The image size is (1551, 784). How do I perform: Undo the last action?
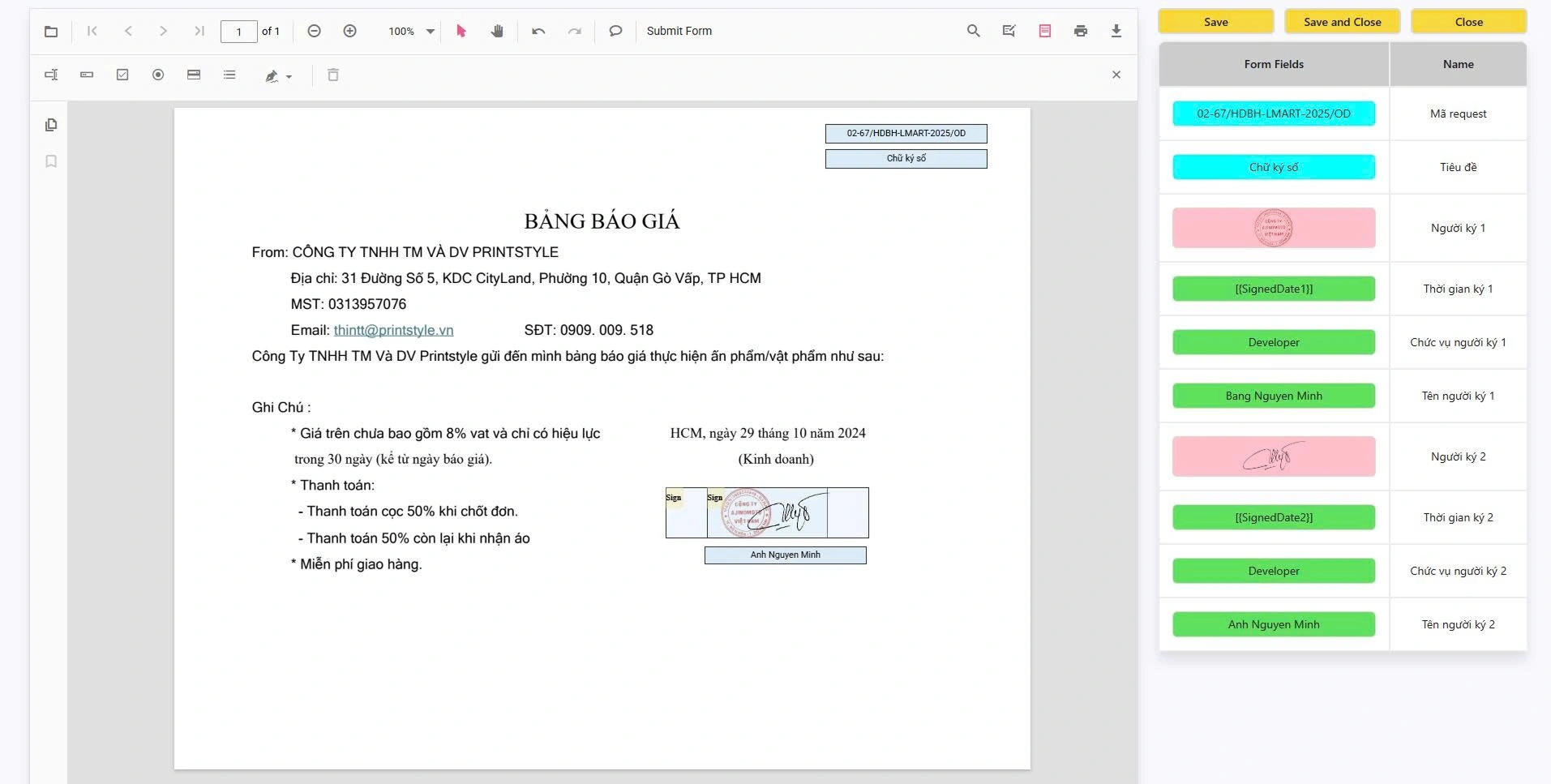point(538,31)
